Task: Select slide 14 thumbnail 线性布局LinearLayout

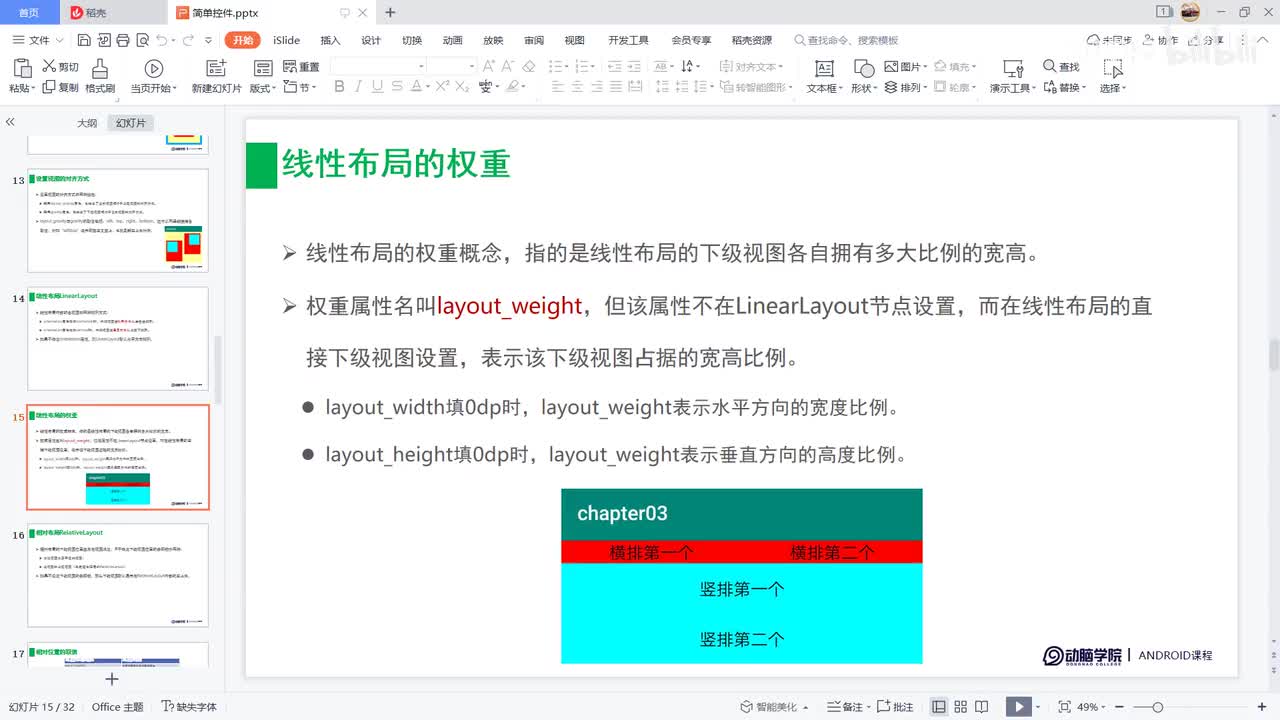Action: (x=118, y=339)
